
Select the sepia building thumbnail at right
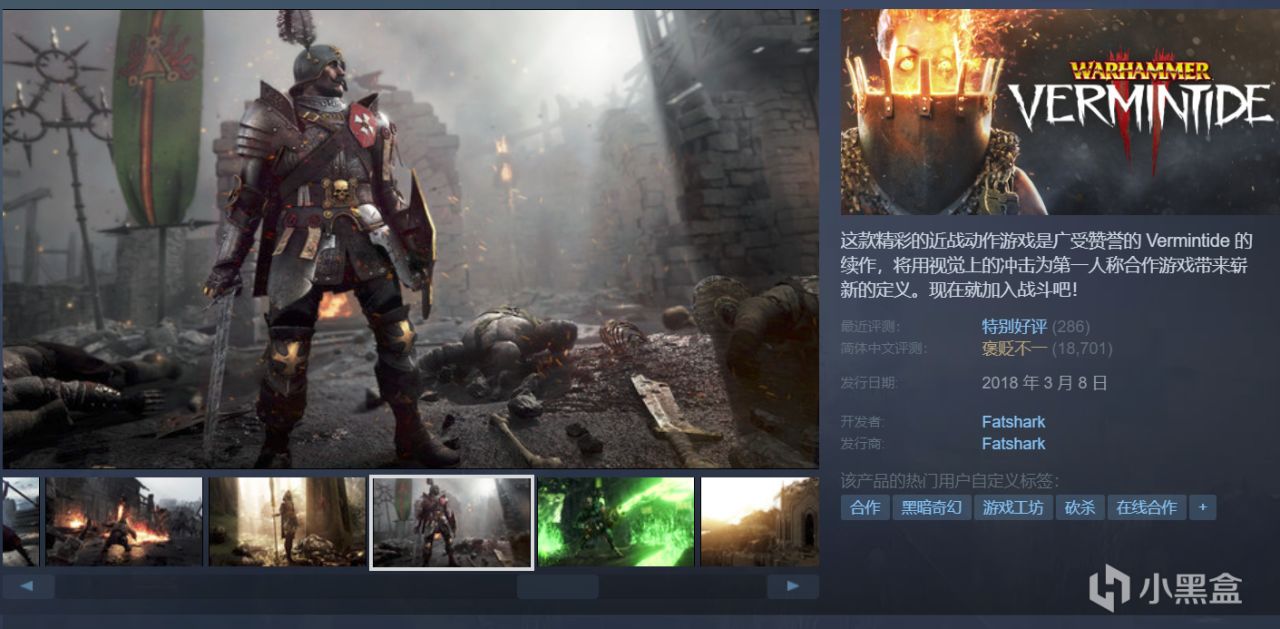[760, 522]
